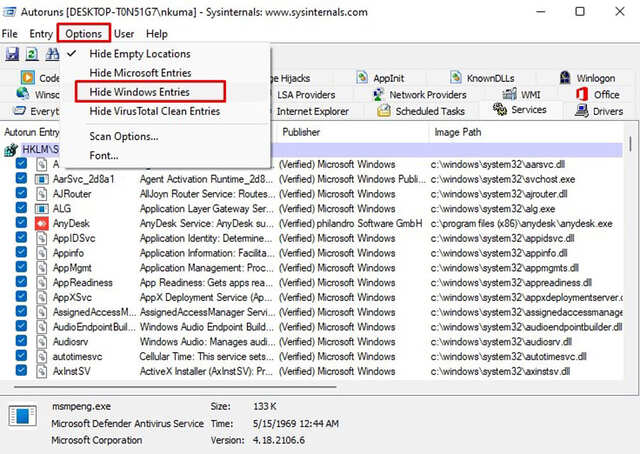Open Scan Options dialog

124,136
